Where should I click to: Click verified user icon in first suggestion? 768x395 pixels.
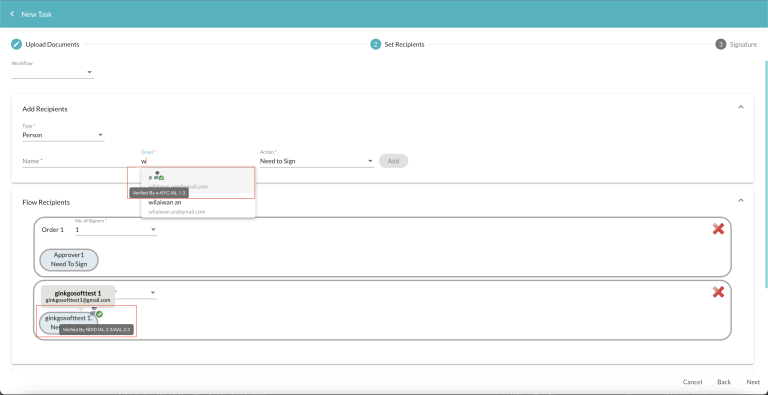(x=159, y=176)
